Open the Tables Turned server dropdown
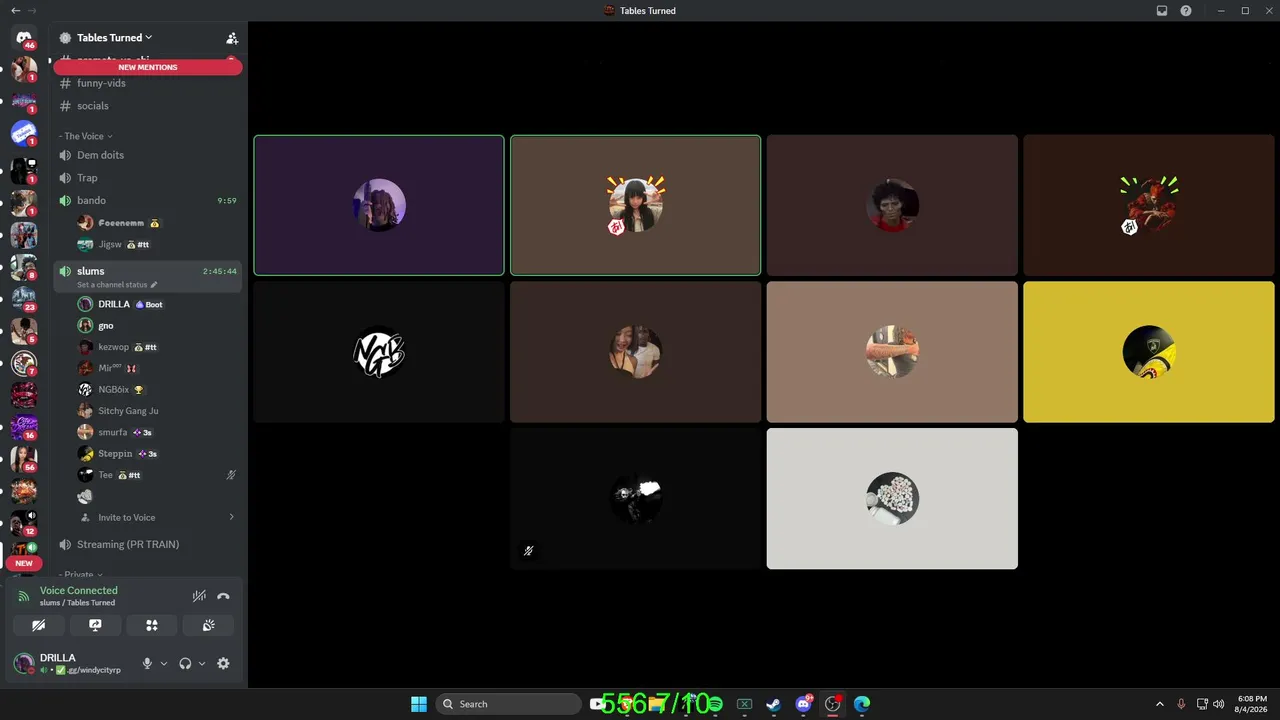 pos(114,38)
